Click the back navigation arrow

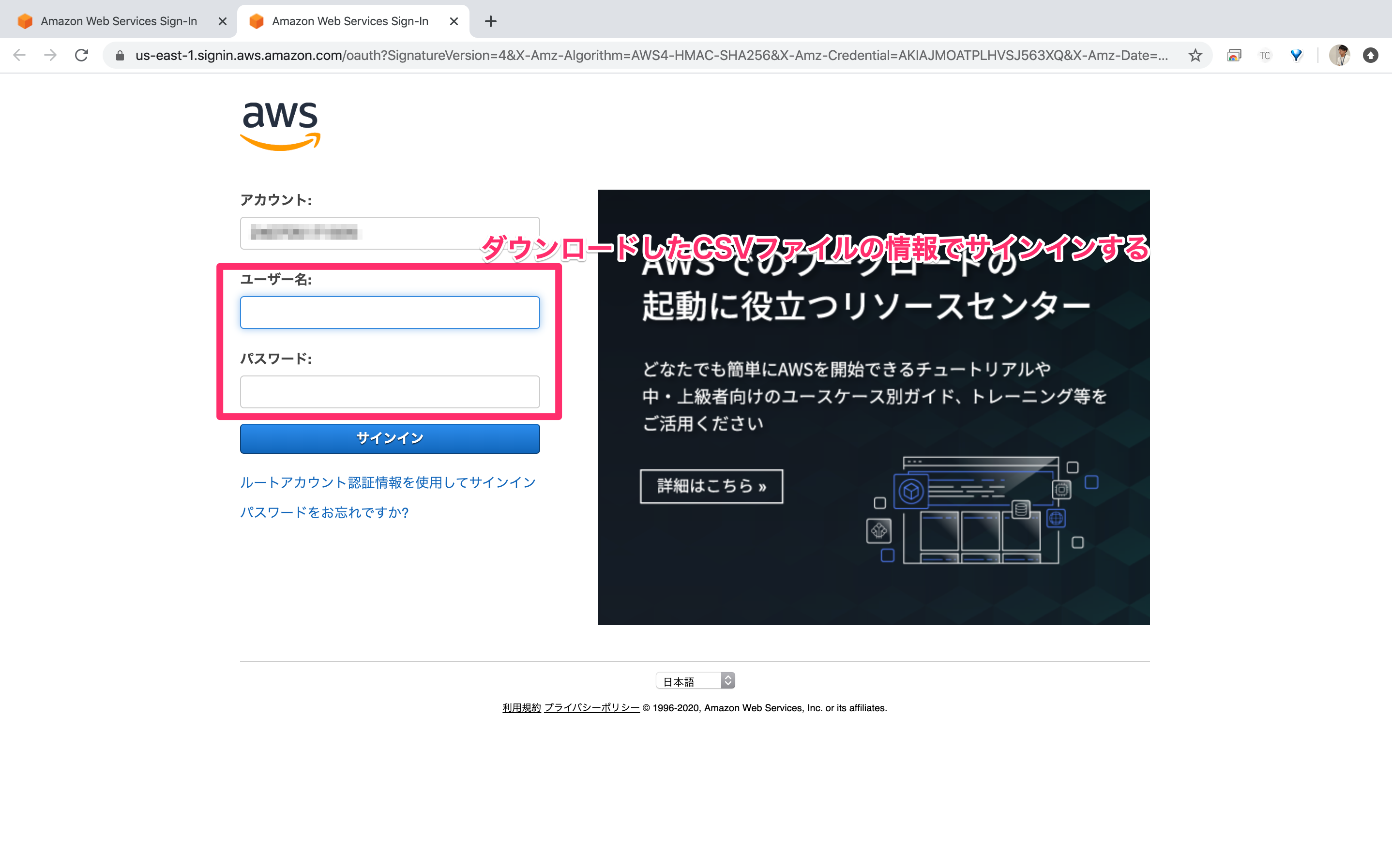pyautogui.click(x=19, y=55)
